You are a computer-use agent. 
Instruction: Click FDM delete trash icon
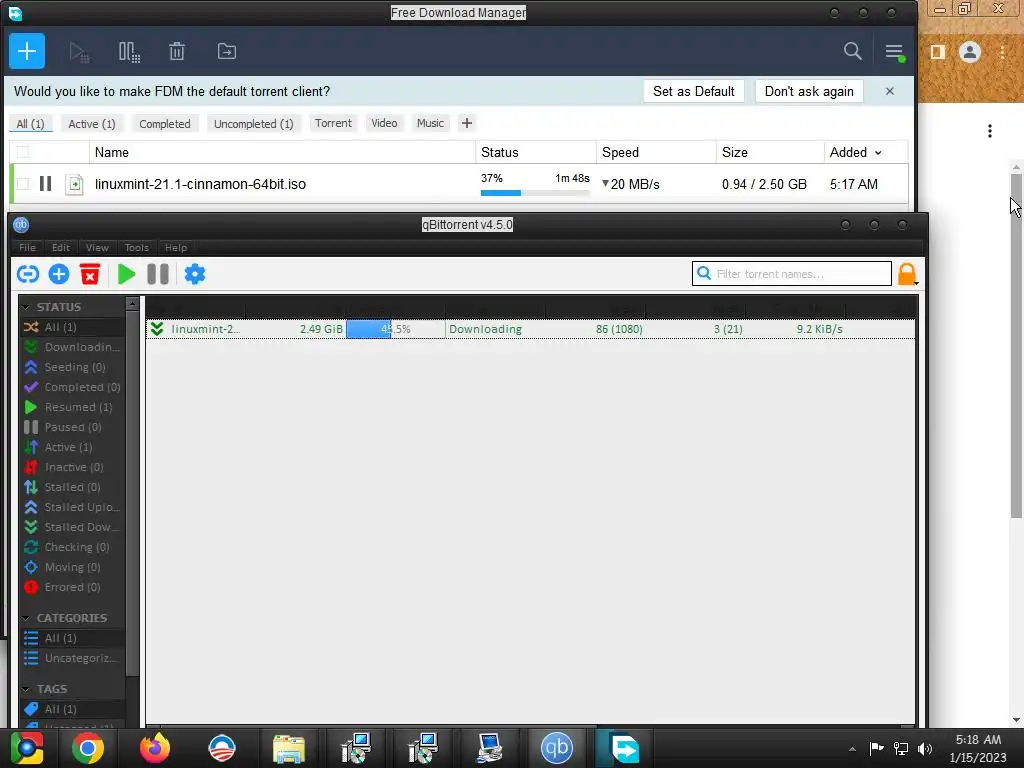click(177, 51)
